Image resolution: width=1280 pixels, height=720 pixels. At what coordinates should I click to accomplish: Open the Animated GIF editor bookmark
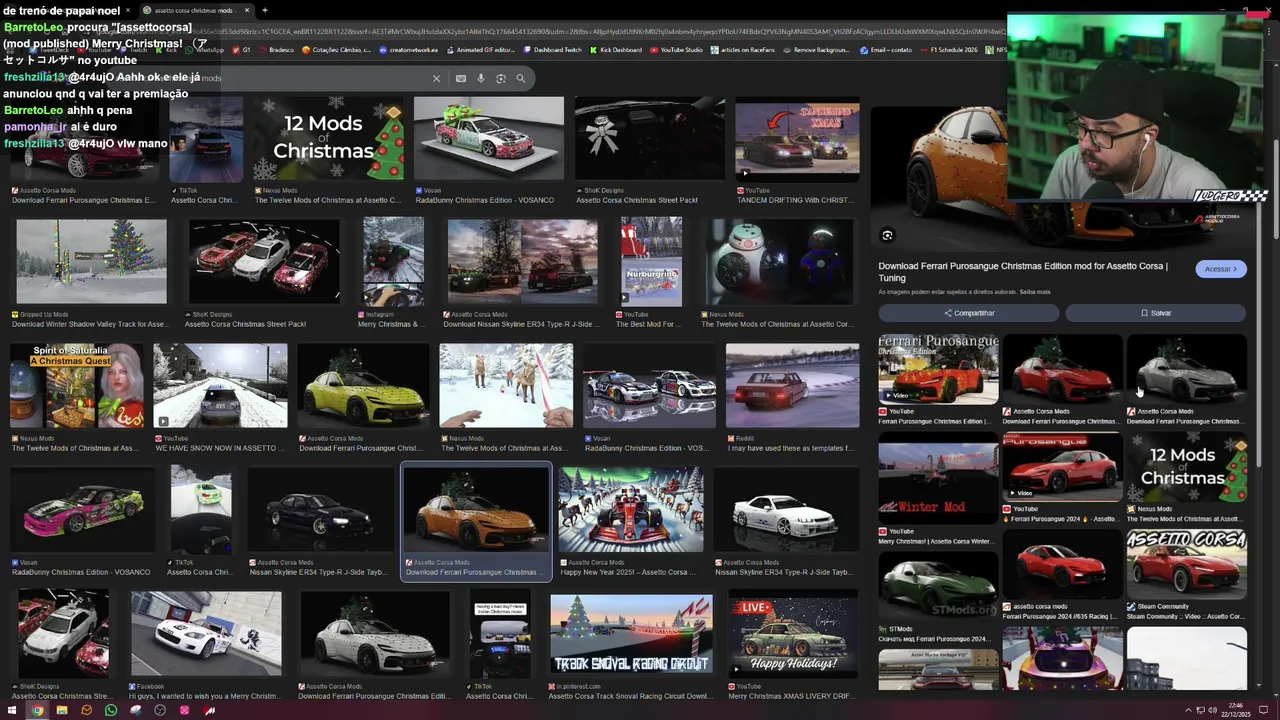click(x=481, y=50)
